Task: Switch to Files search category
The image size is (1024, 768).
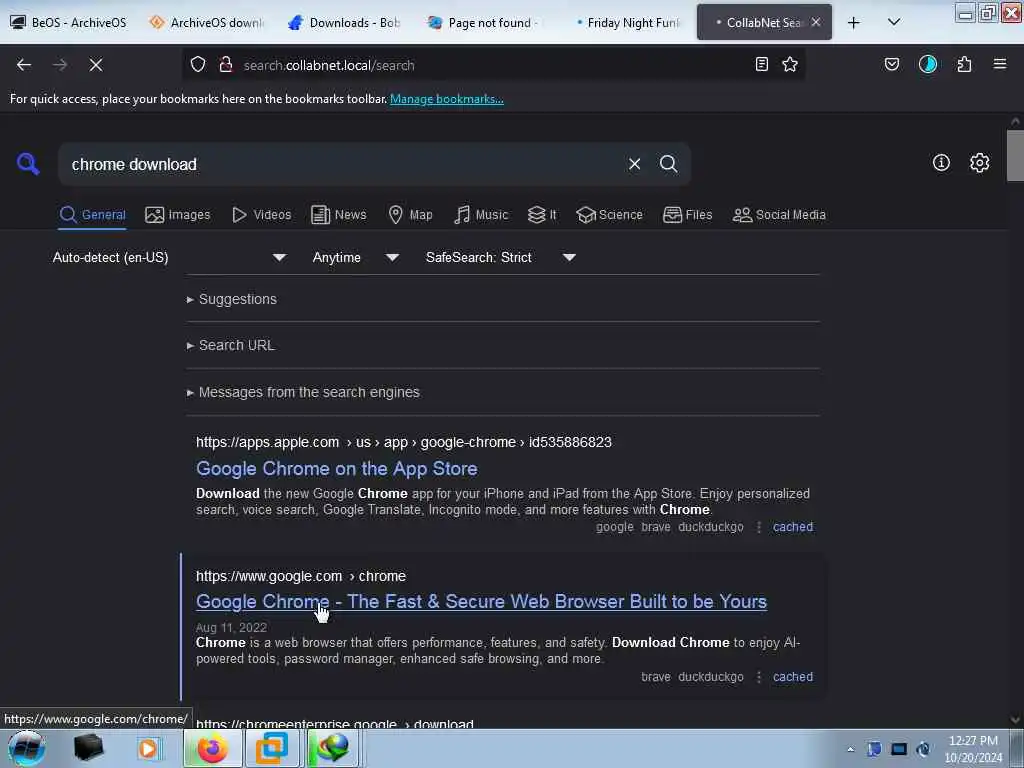Action: point(688,215)
